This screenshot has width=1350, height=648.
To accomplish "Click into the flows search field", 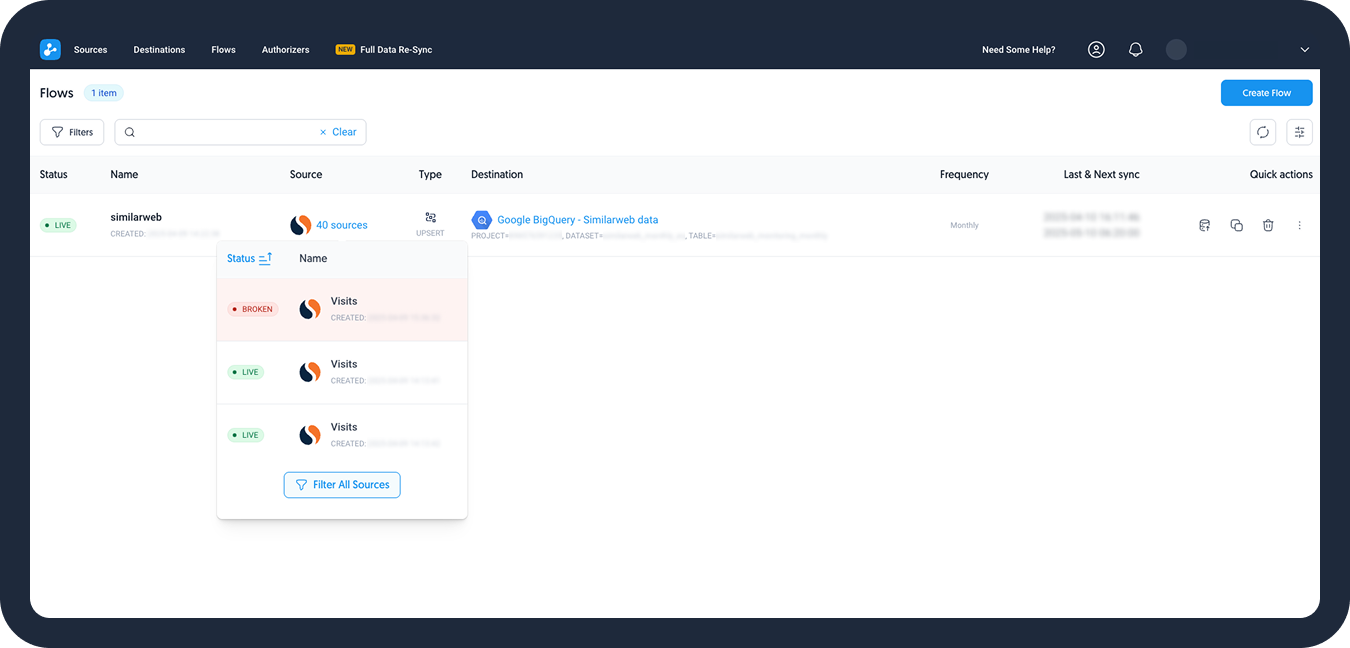I will tap(240, 132).
